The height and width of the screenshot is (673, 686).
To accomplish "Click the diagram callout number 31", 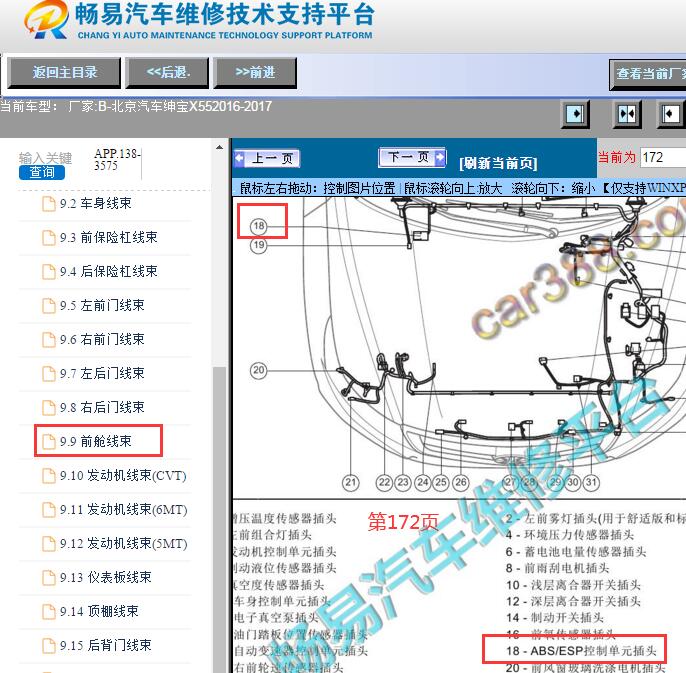I will tap(591, 483).
